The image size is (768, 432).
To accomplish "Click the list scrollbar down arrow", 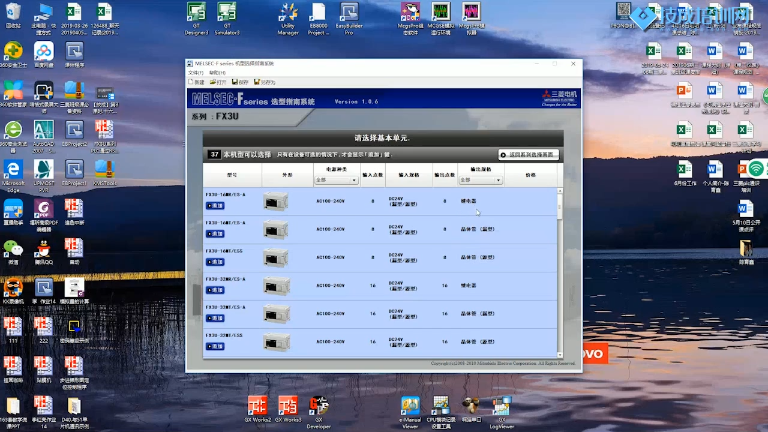I will [x=560, y=355].
